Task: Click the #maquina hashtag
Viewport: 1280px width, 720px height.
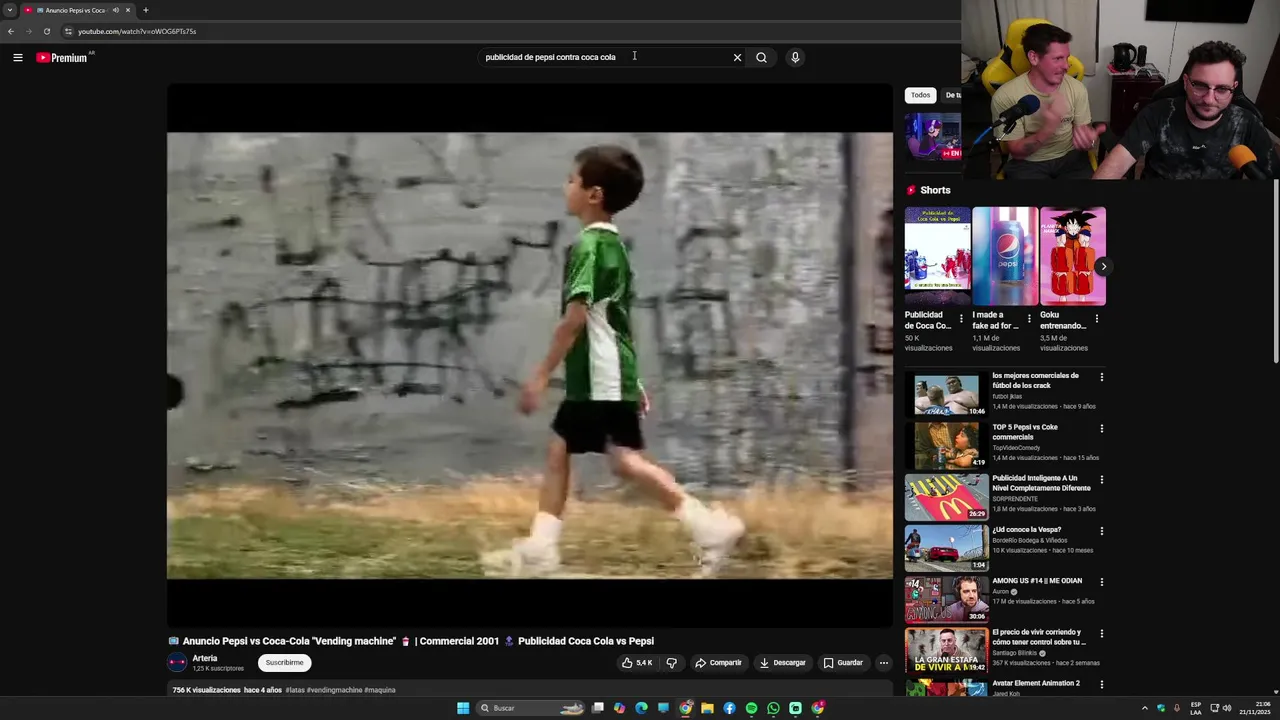Action: pyautogui.click(x=380, y=690)
